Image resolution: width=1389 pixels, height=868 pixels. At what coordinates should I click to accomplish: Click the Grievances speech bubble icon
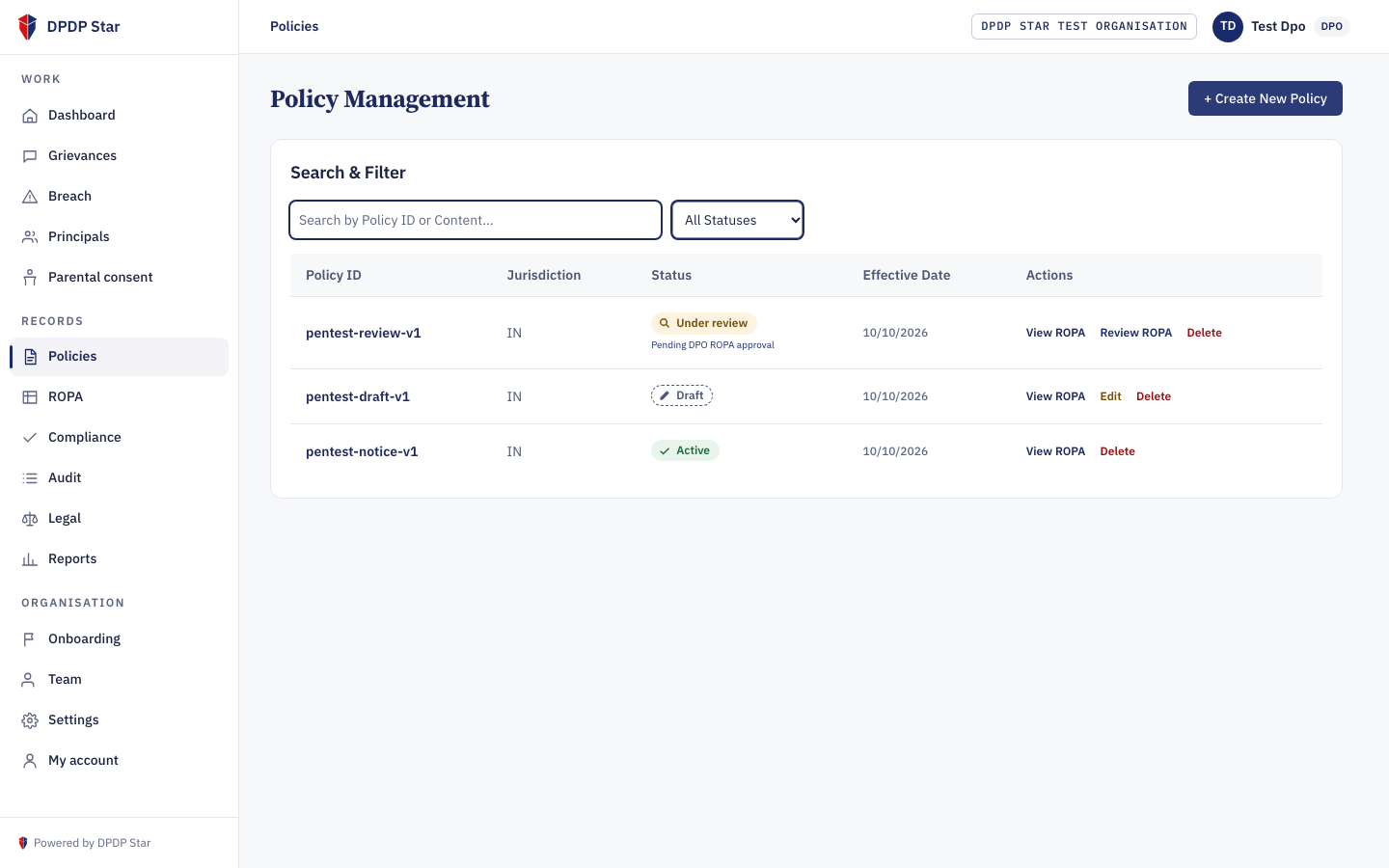(x=30, y=156)
